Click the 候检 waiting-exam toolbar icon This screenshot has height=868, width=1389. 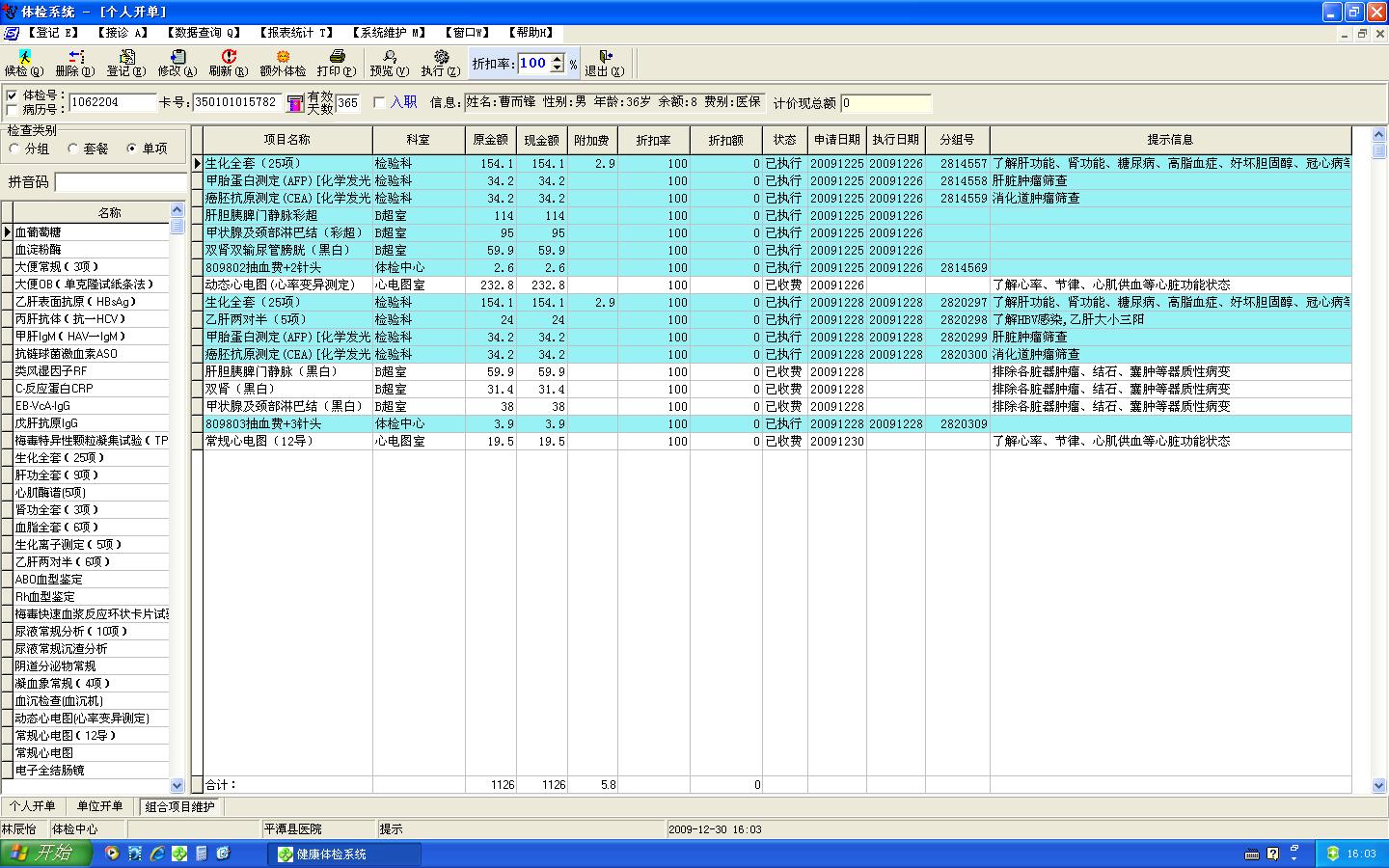pos(23,58)
